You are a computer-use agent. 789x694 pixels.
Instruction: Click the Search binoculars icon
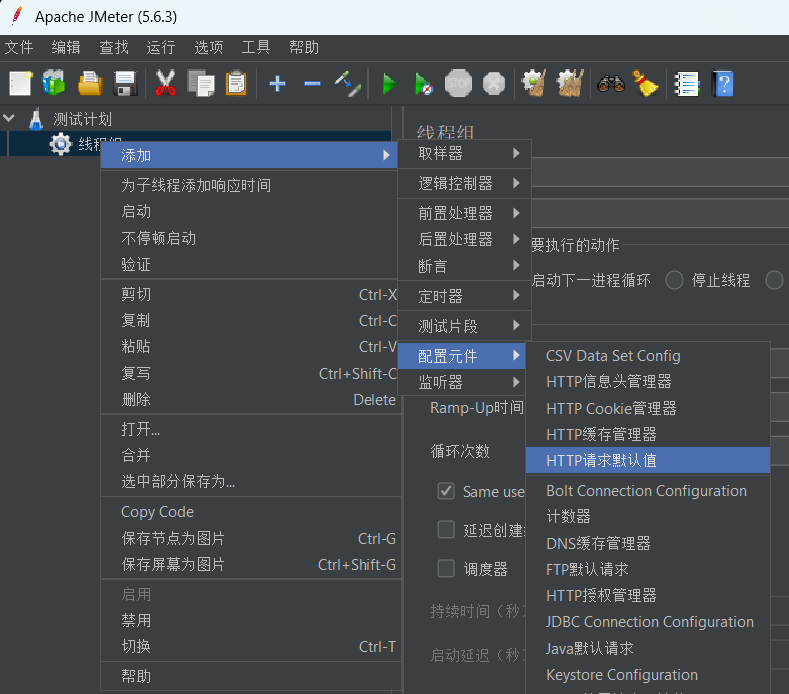click(x=611, y=84)
